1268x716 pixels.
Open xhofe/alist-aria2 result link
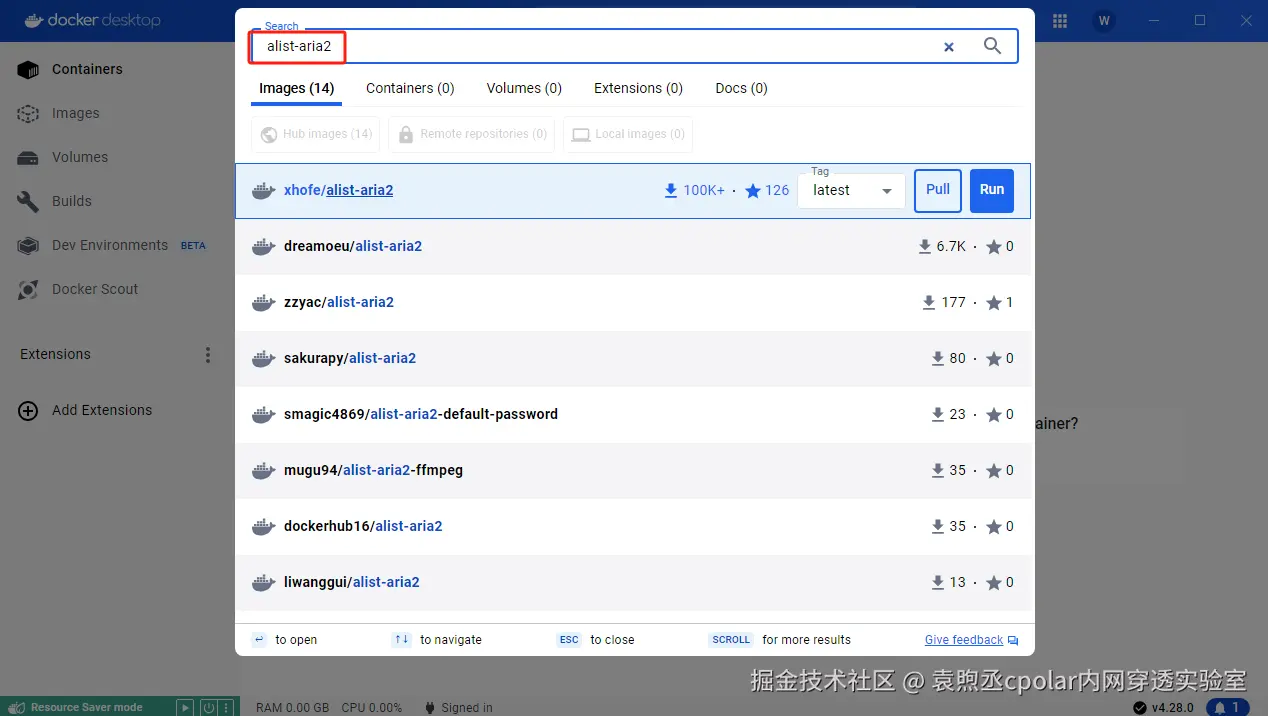[x=338, y=190]
